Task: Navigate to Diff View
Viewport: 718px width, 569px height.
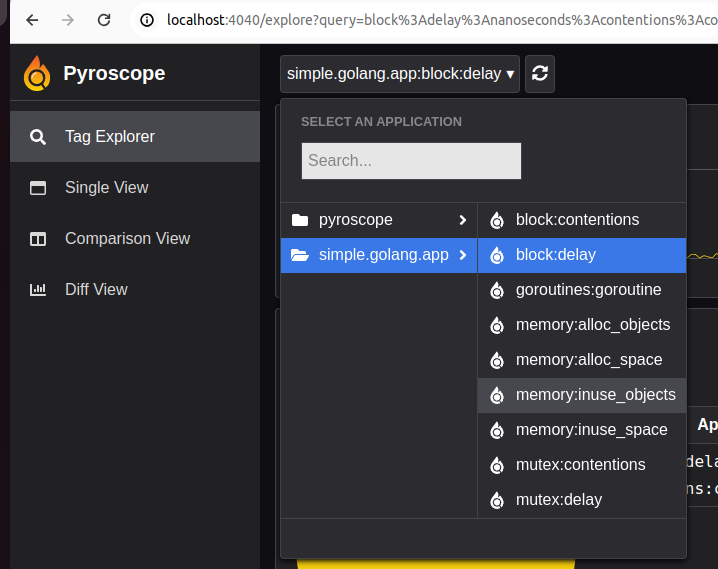Action: pos(96,290)
